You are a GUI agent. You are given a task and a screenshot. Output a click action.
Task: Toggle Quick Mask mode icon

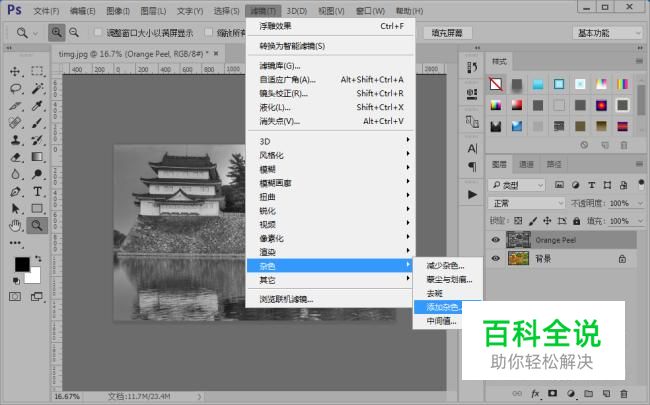[15, 297]
